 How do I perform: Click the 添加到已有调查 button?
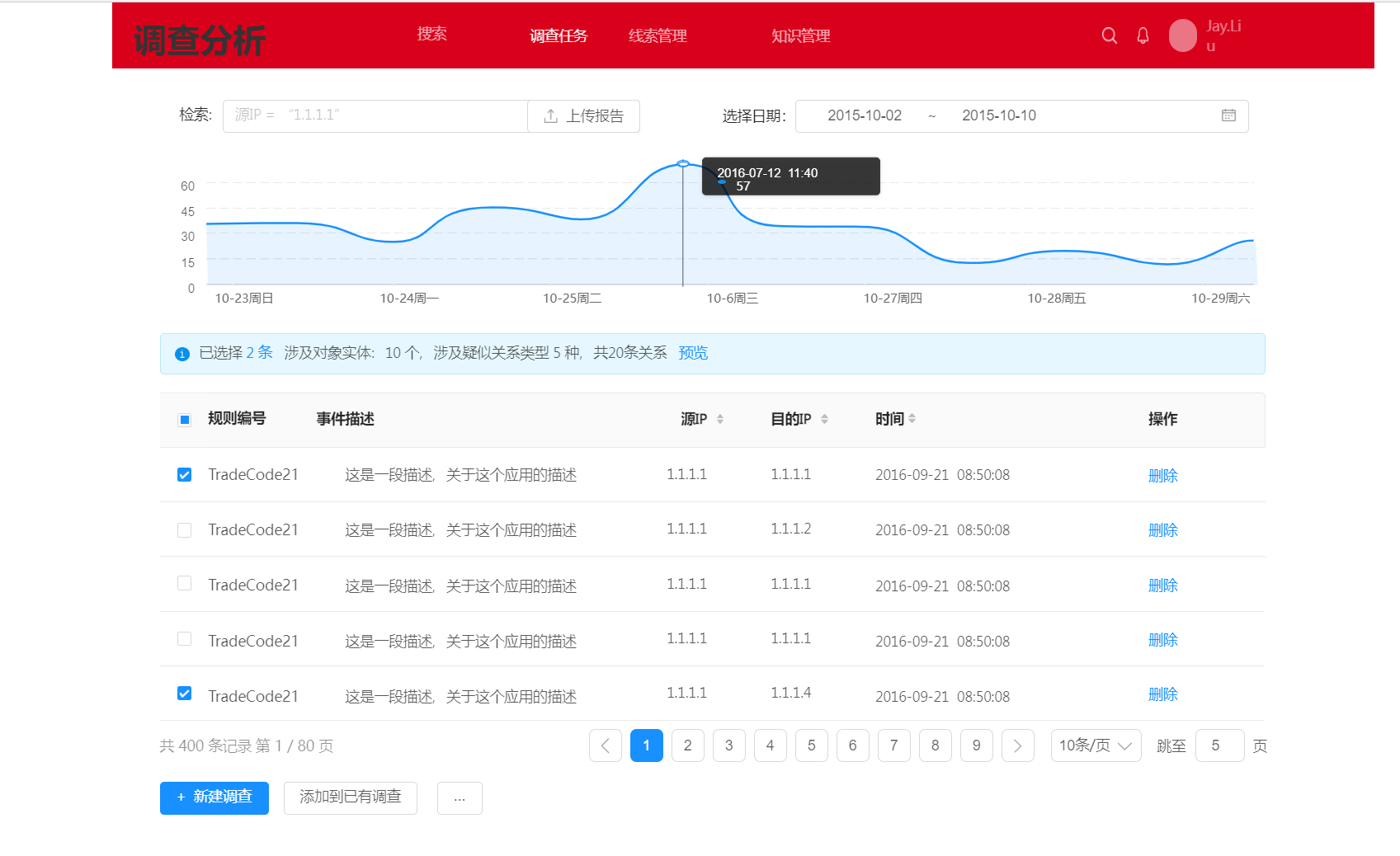point(351,797)
